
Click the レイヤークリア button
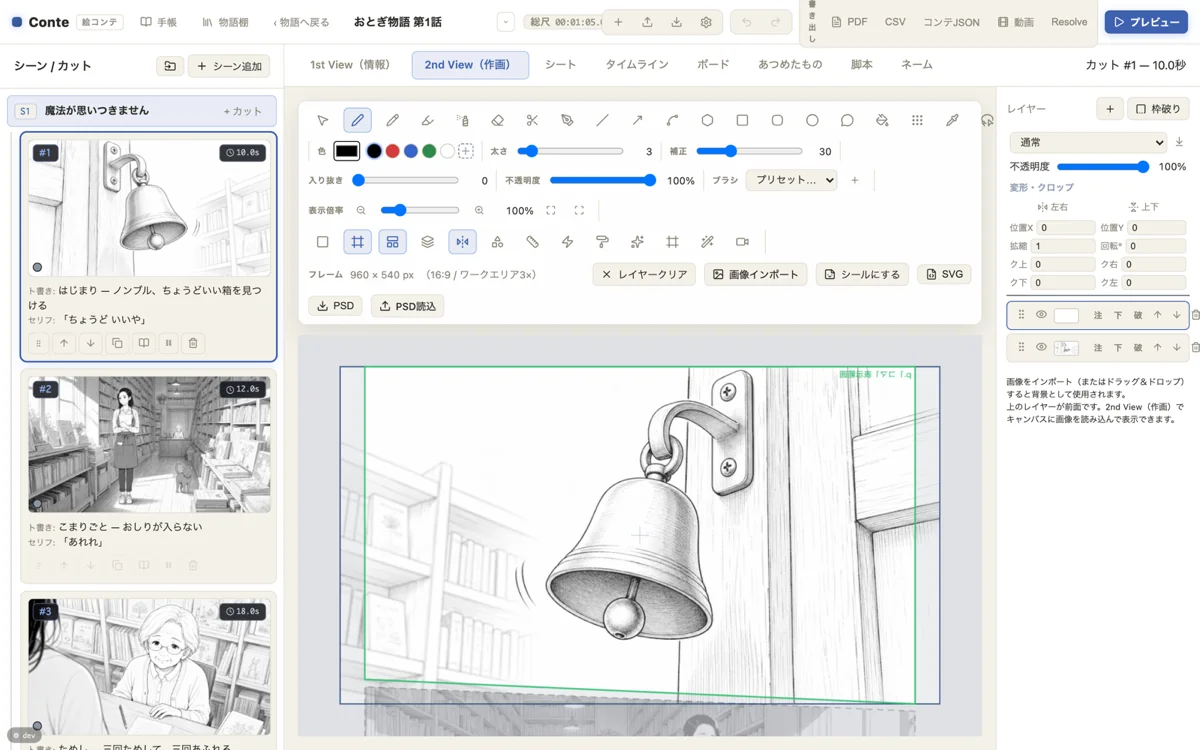point(644,274)
